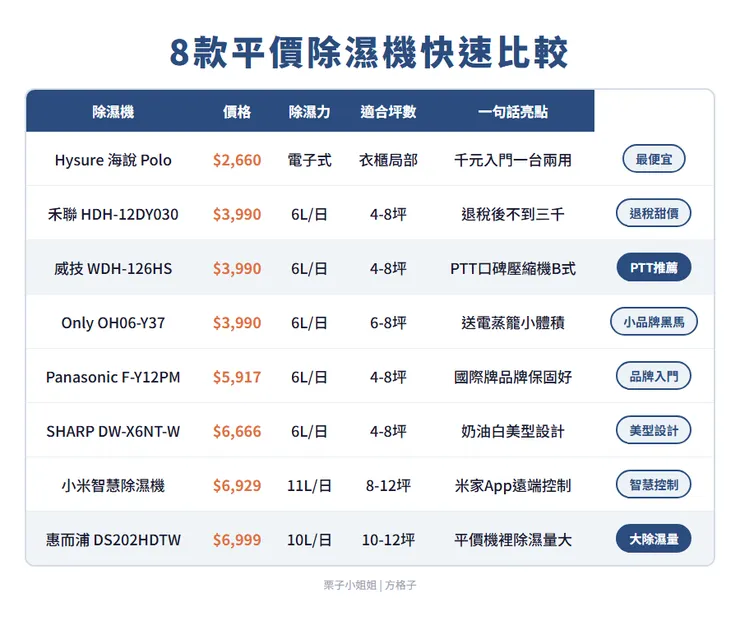Click the Hysure 海說 Polo product name
Image resolution: width=740 pixels, height=617 pixels.
coord(113,160)
